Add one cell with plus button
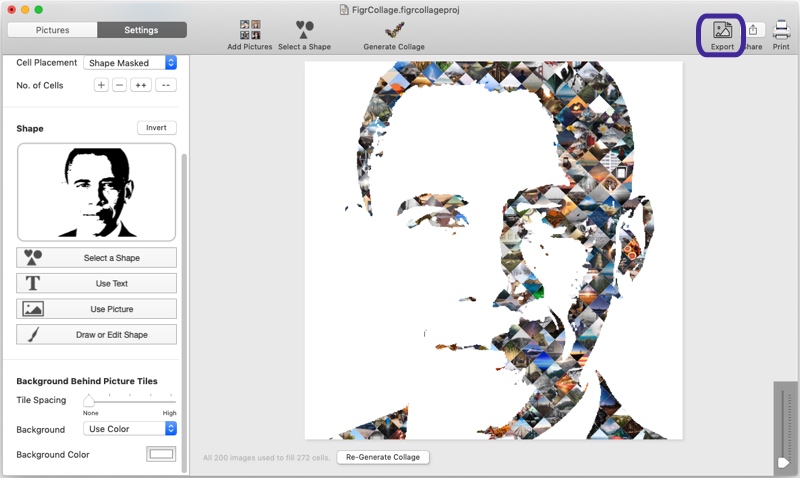This screenshot has height=478, width=800. 101,86
